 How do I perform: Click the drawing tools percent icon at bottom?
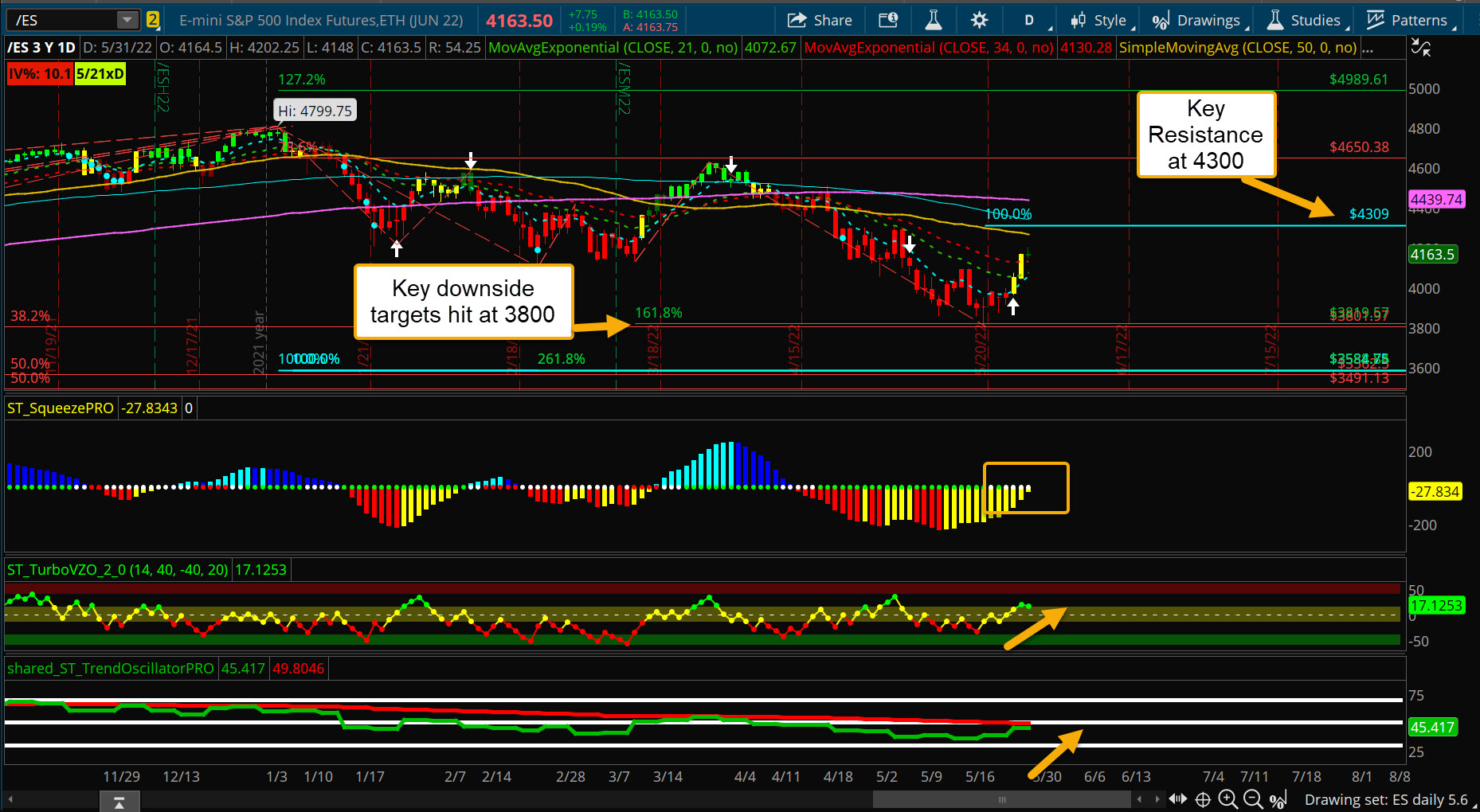1278,799
